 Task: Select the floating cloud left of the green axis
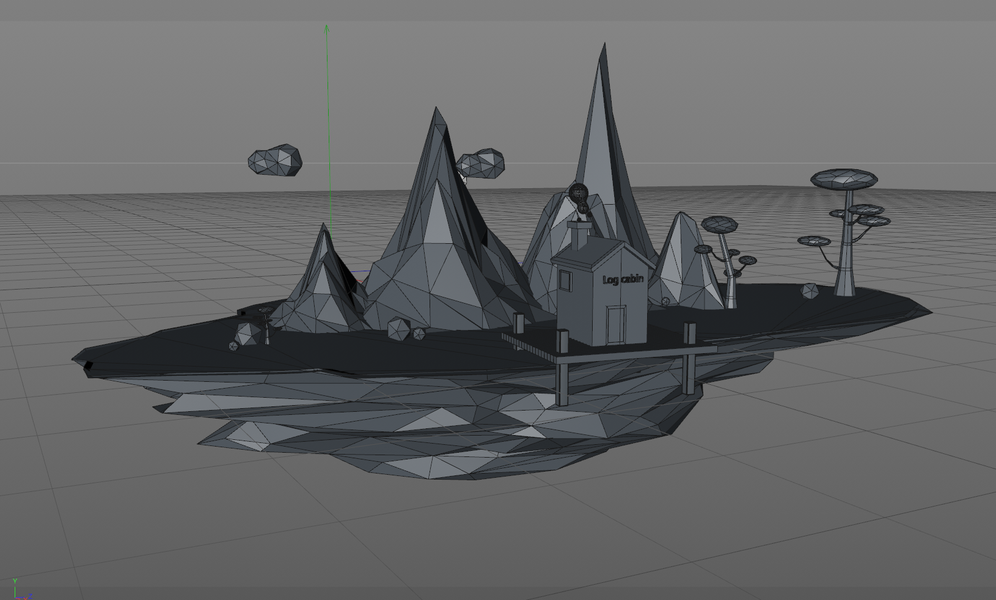pos(275,160)
